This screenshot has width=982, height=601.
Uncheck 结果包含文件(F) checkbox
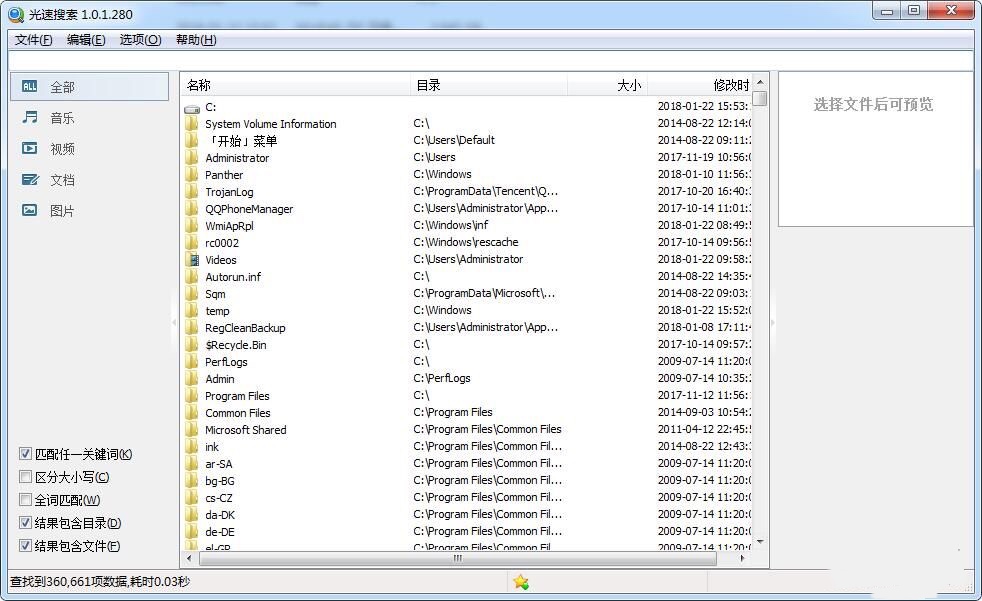click(x=25, y=546)
